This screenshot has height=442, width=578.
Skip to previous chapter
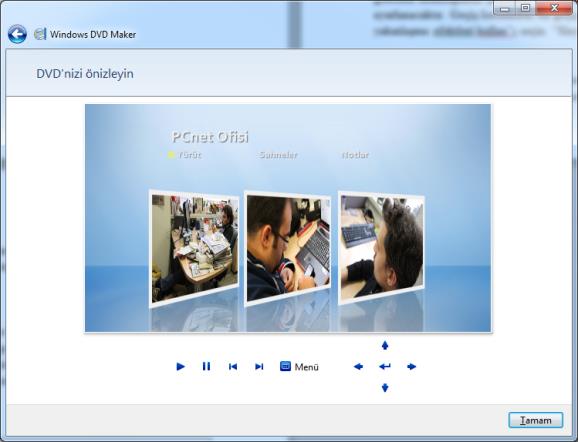pyautogui.click(x=233, y=366)
